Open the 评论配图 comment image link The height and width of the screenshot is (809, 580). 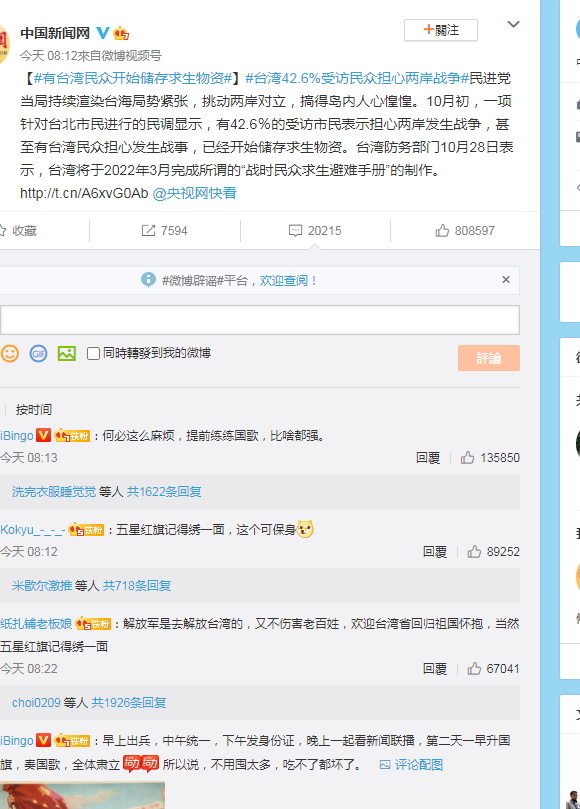click(x=411, y=765)
